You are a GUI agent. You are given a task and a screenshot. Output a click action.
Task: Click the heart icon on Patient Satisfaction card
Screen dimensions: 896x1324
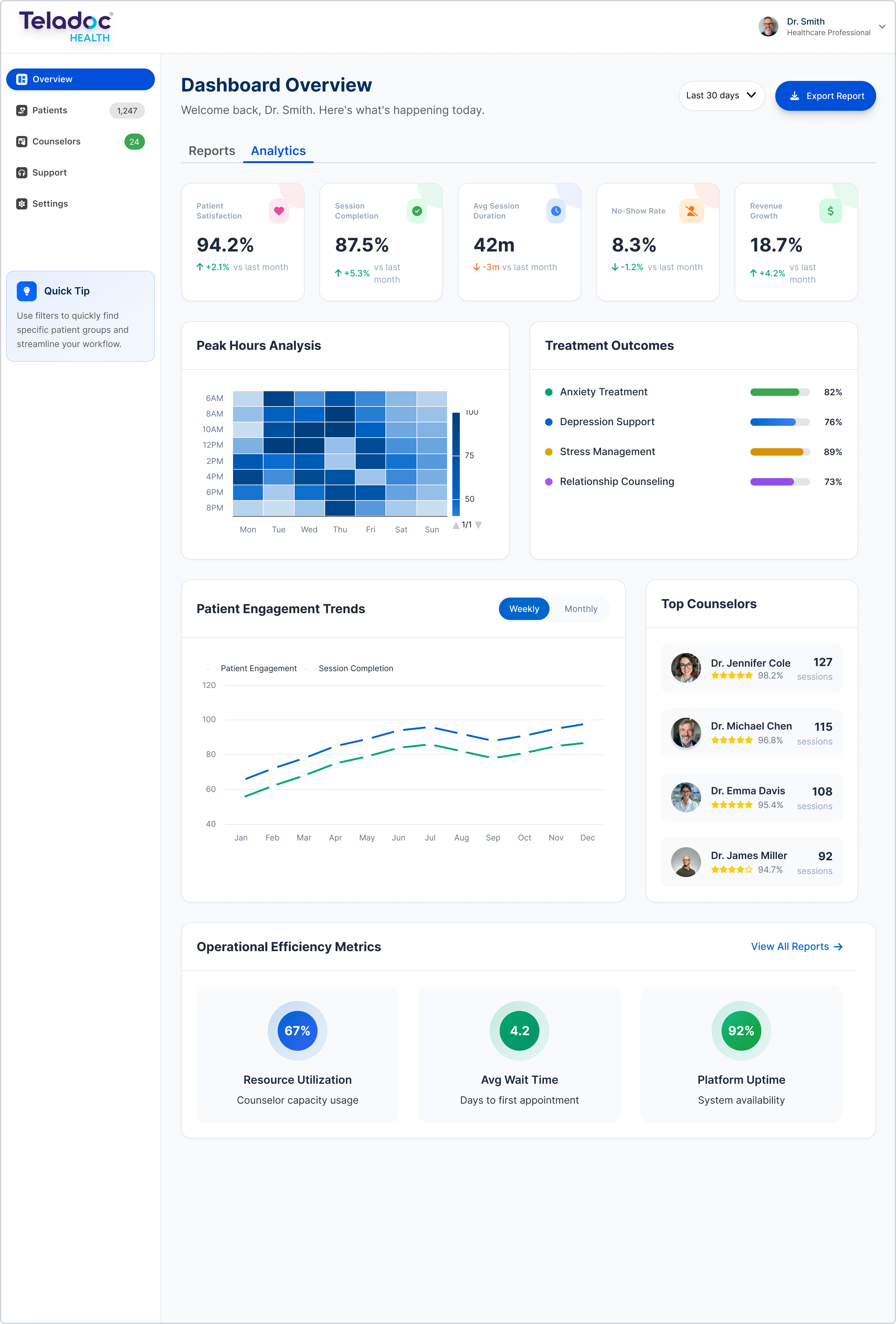tap(278, 210)
